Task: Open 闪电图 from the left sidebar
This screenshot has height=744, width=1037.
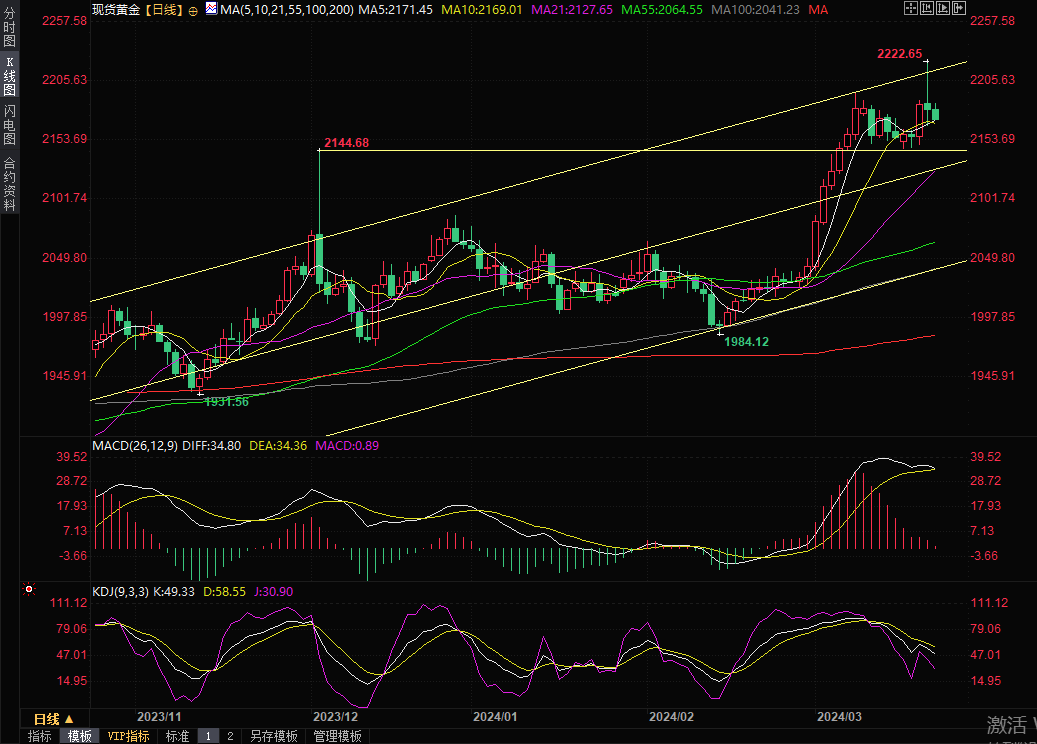Action: tap(9, 124)
